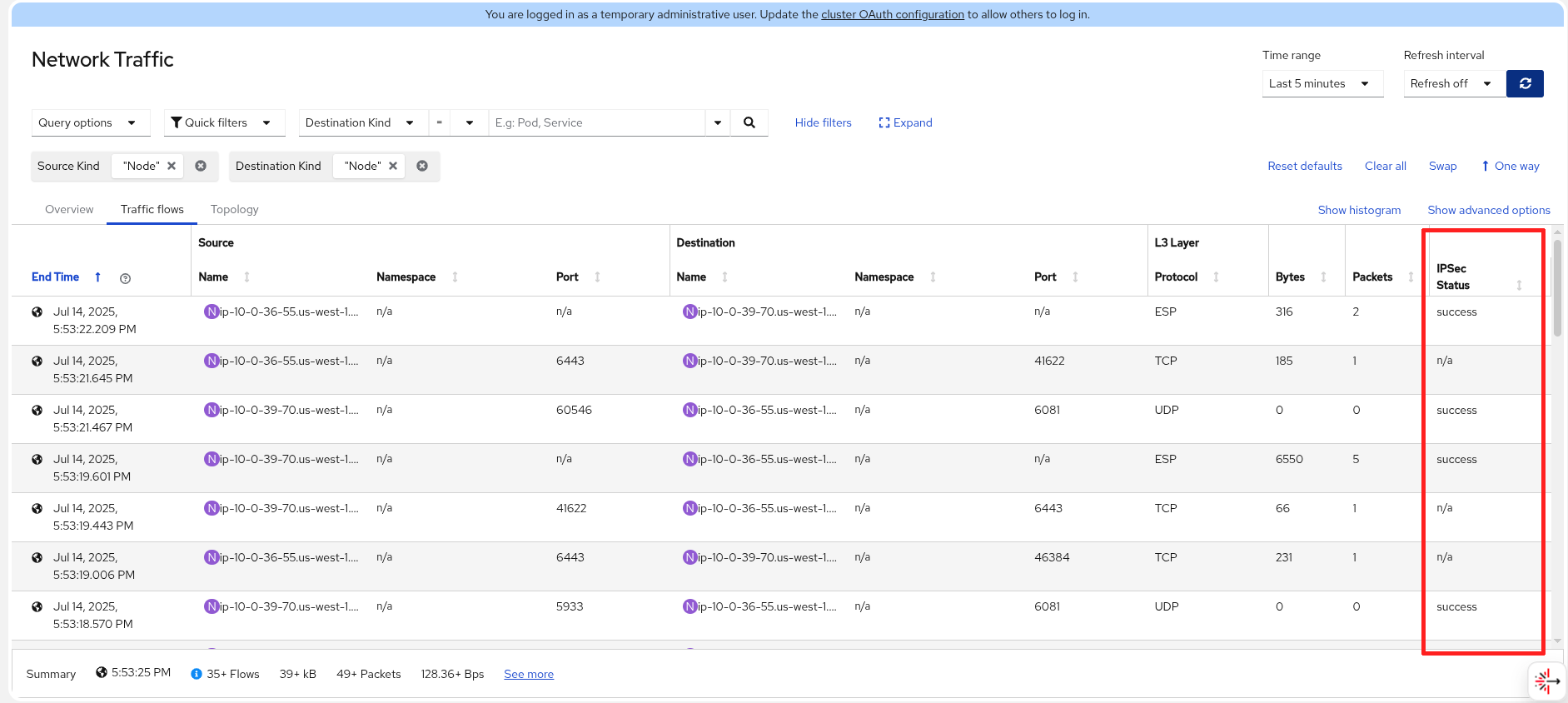This screenshot has height=703, width=1568.
Task: Toggle the One way direction filter
Action: point(1510,166)
